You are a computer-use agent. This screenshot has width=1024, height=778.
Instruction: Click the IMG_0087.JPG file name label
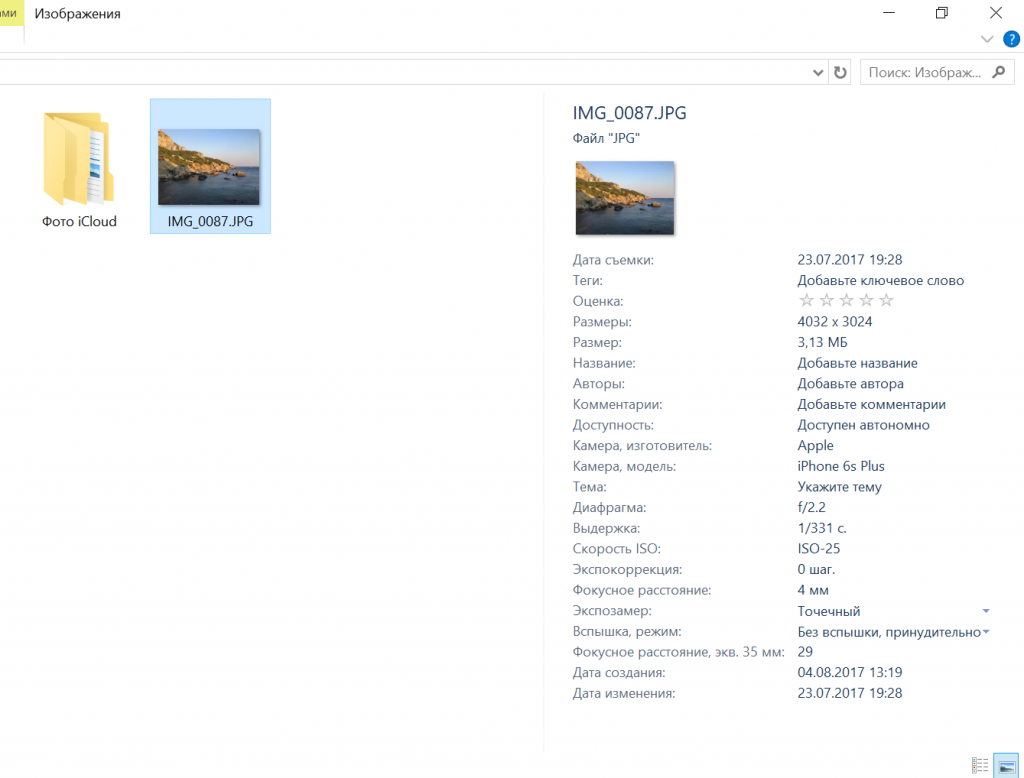(210, 221)
